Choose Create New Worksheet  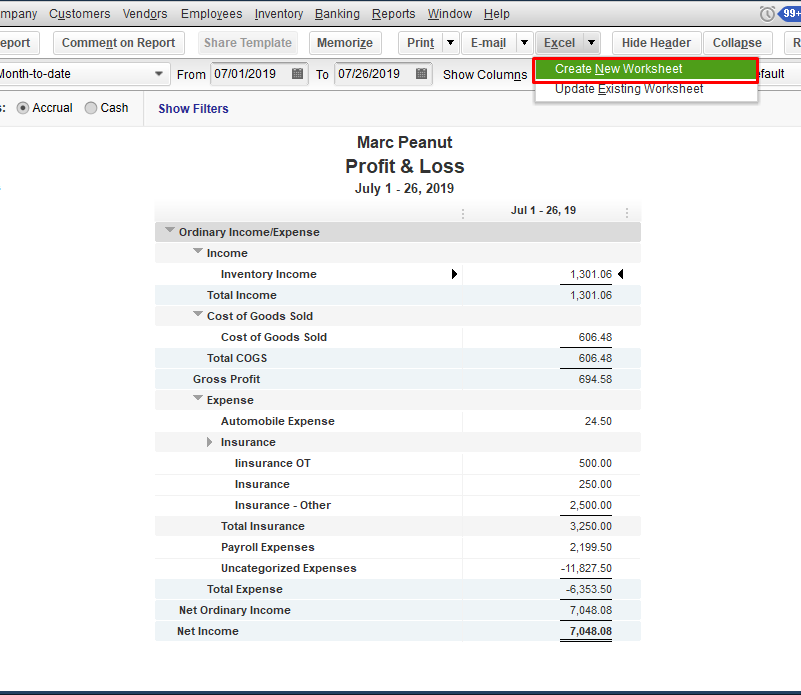(645, 69)
